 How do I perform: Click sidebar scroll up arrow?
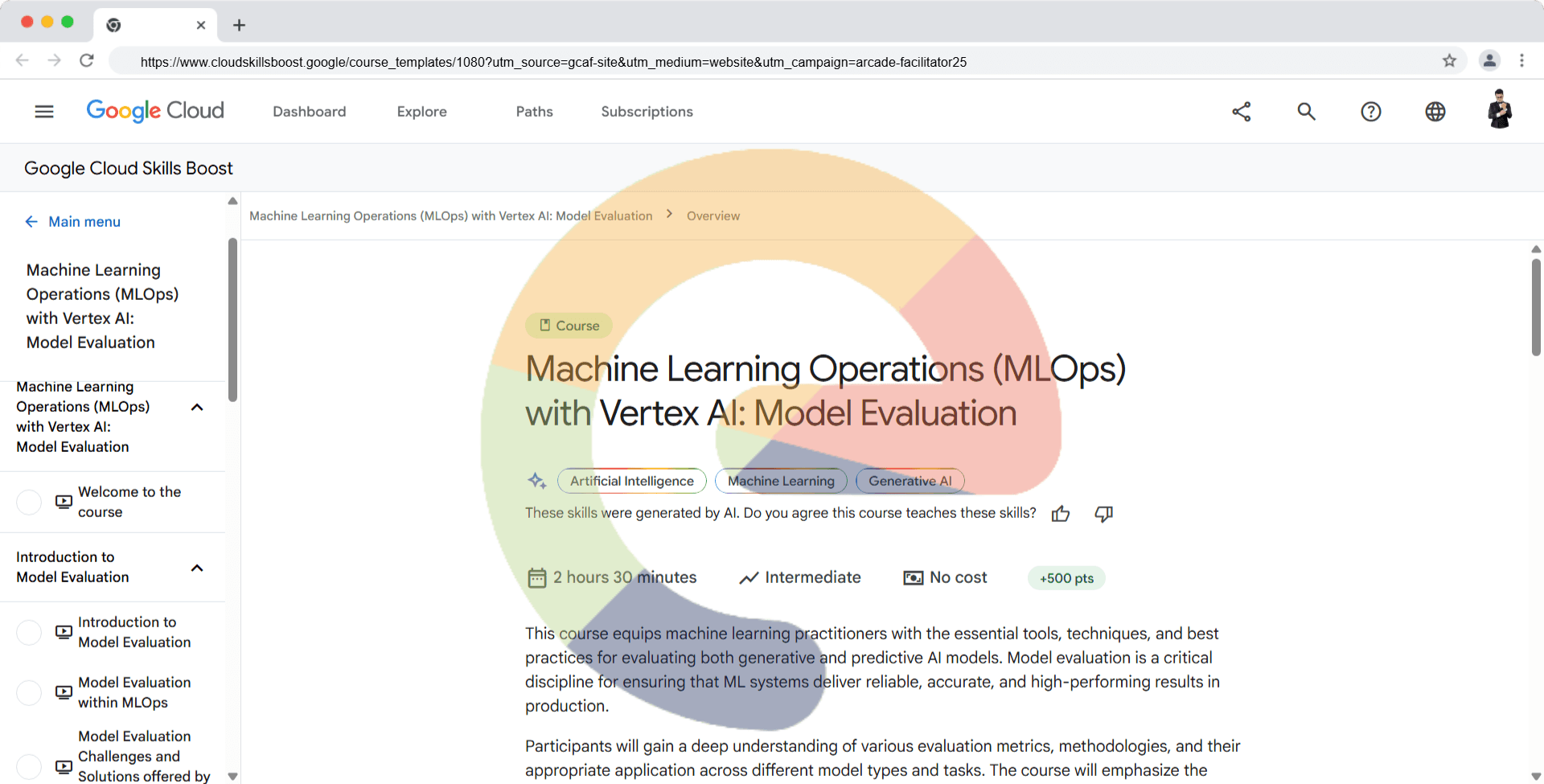(232, 201)
